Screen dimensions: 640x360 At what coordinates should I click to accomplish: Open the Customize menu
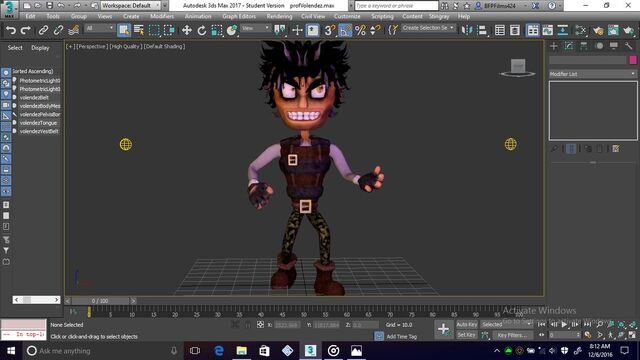(347, 16)
